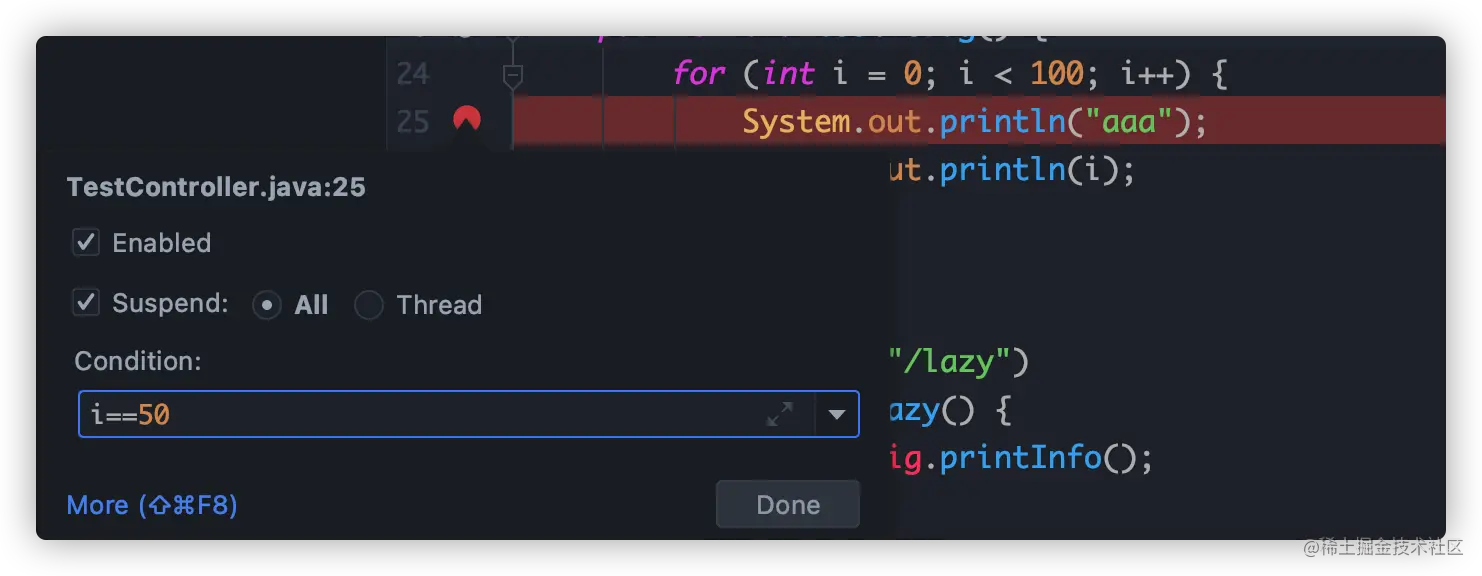The image size is (1482, 576).
Task: Open More breakpoint settings link
Action: (152, 505)
